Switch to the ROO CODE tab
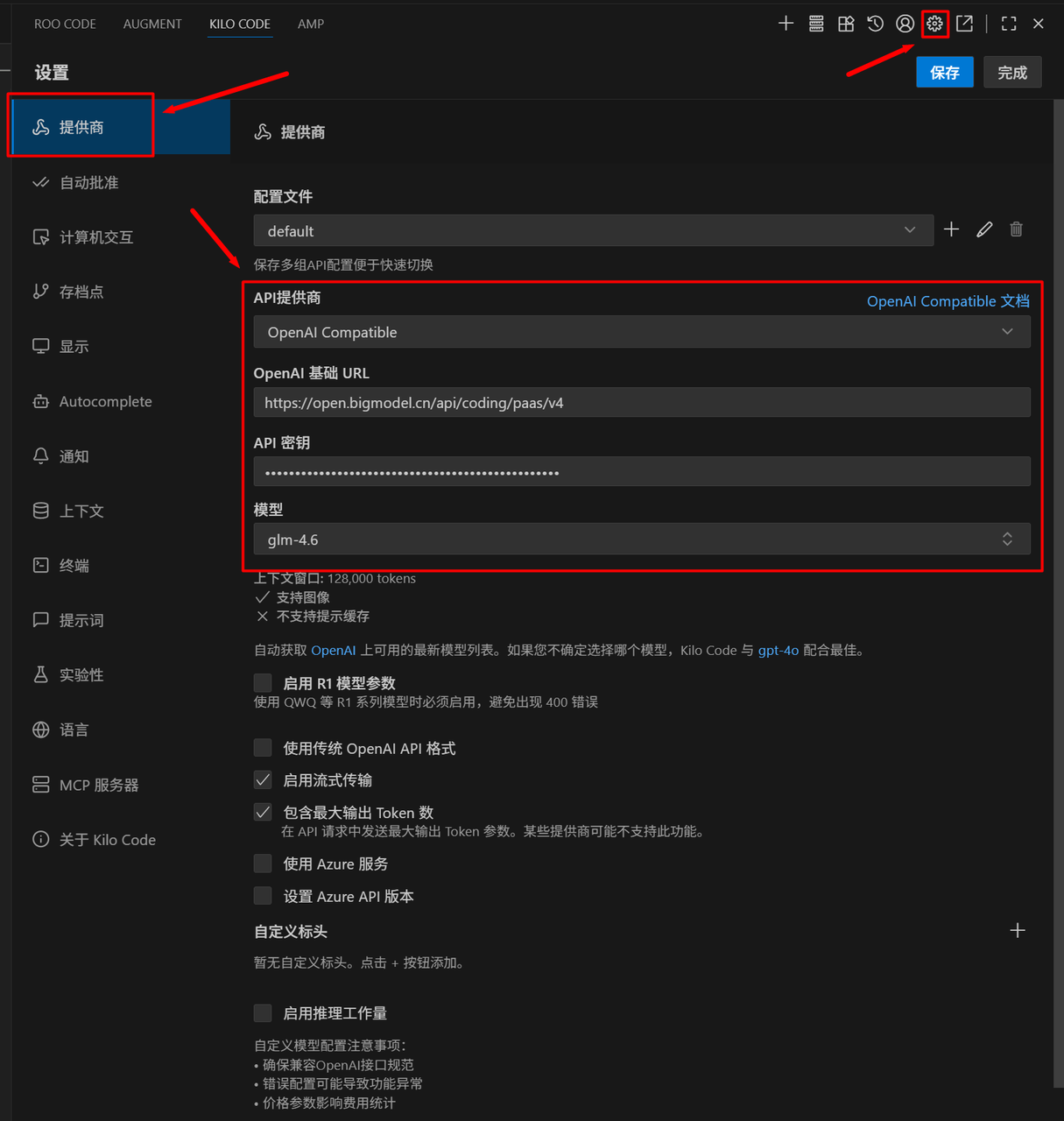 point(65,24)
